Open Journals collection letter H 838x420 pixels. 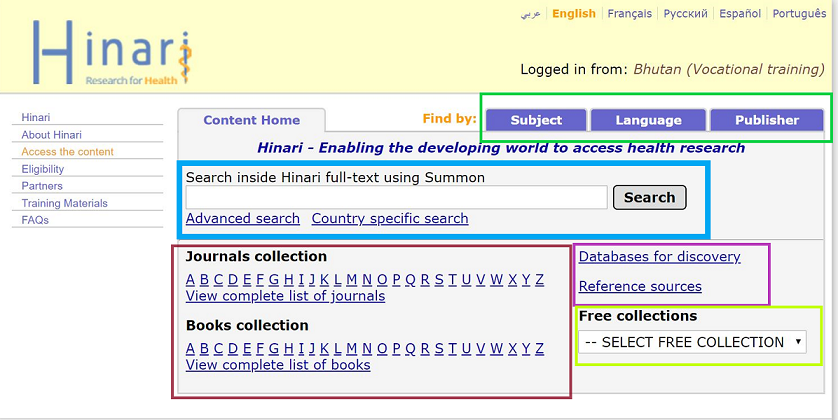coord(289,279)
